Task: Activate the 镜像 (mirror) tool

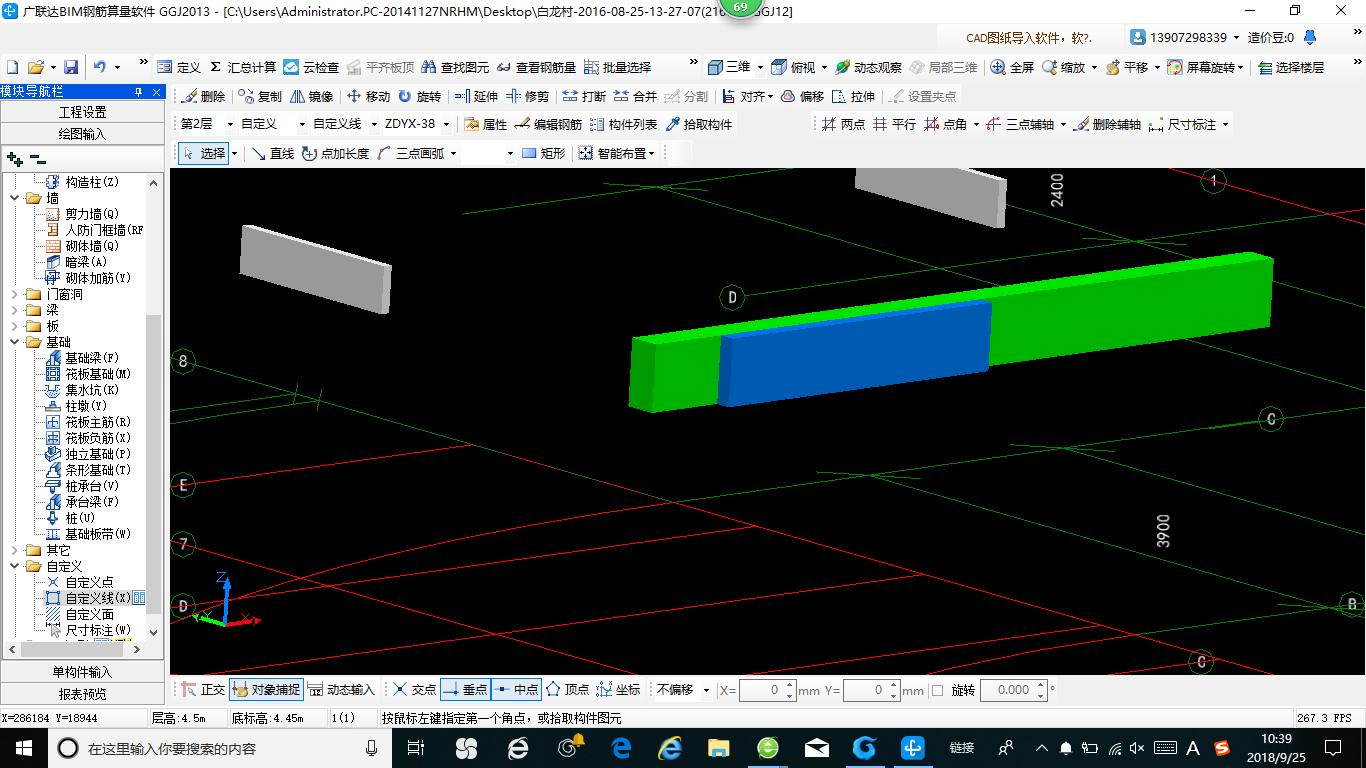Action: tap(311, 97)
